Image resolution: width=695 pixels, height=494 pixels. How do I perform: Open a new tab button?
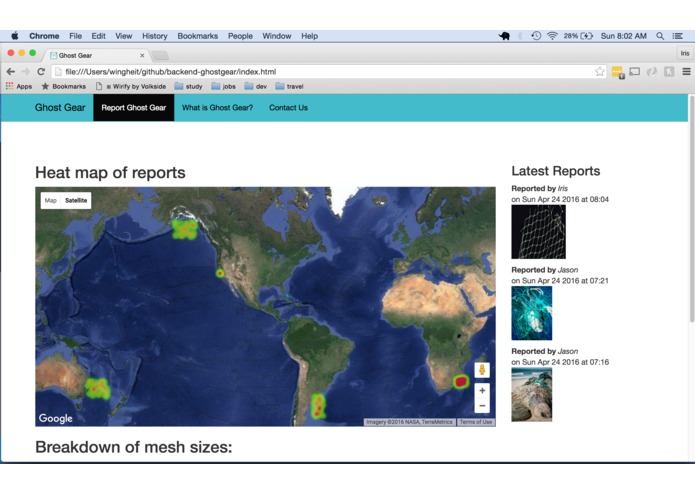[x=160, y=55]
